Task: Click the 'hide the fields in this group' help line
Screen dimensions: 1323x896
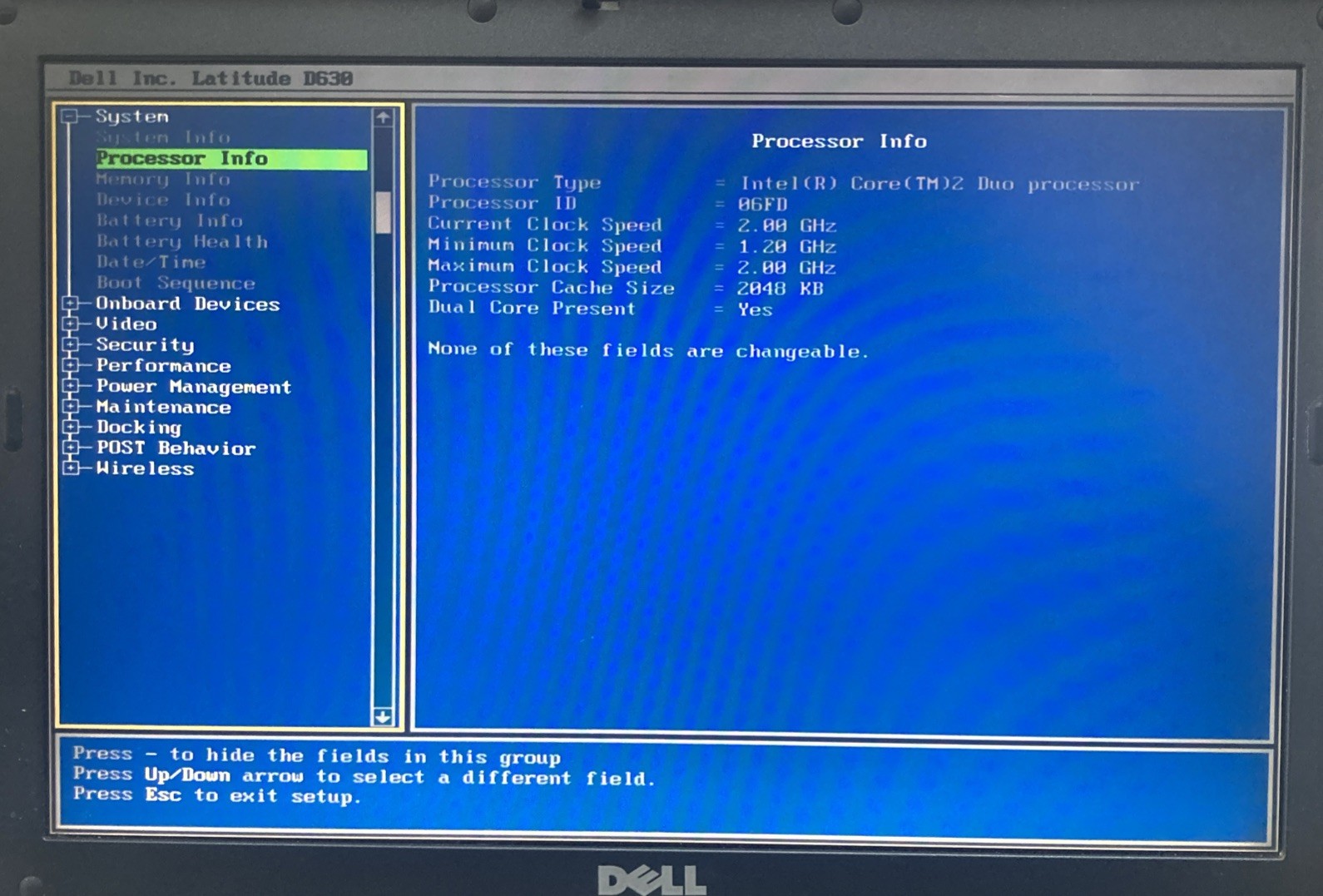Action: [x=316, y=755]
